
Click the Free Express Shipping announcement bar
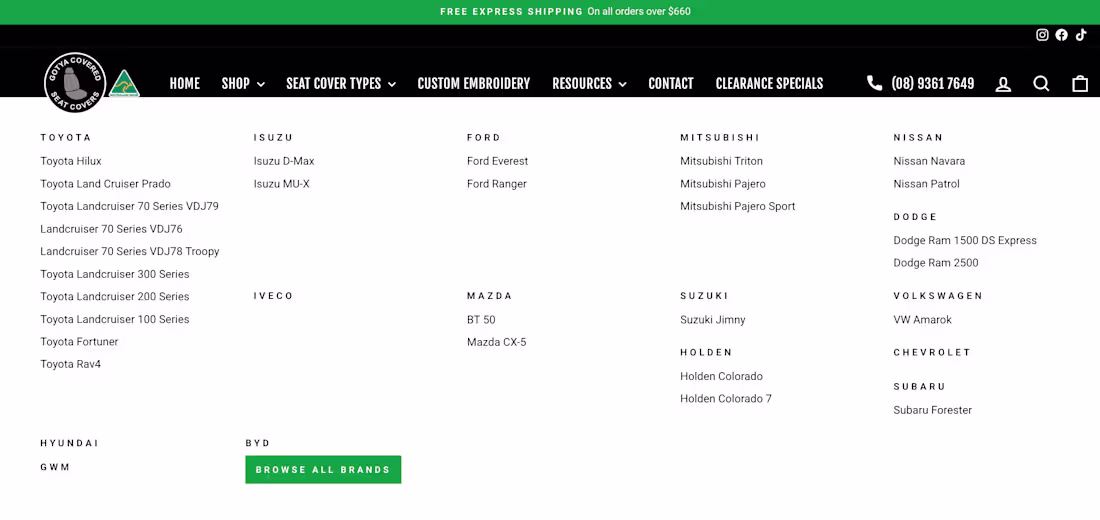(550, 12)
